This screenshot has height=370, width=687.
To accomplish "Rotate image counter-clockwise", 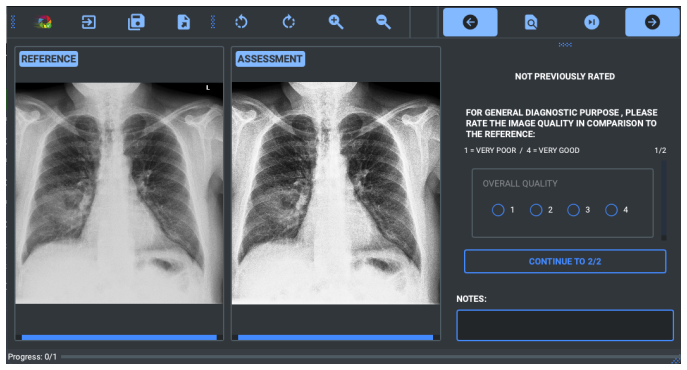I will (x=241, y=21).
